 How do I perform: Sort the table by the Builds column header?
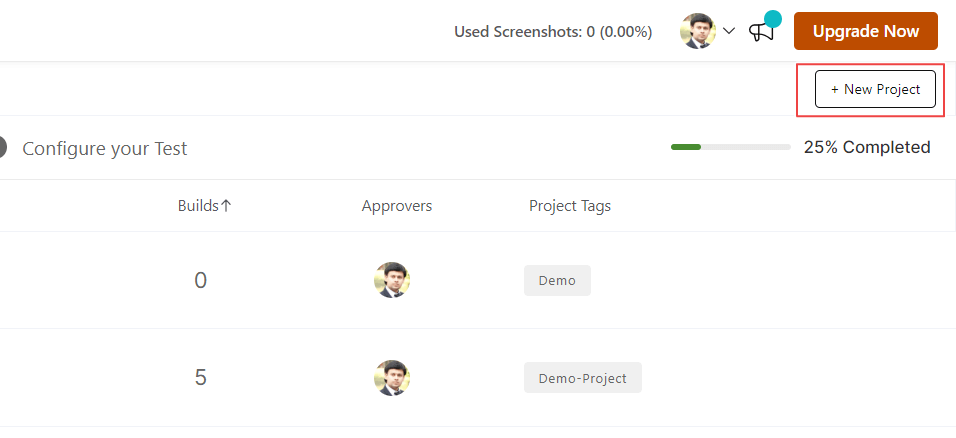click(197, 206)
